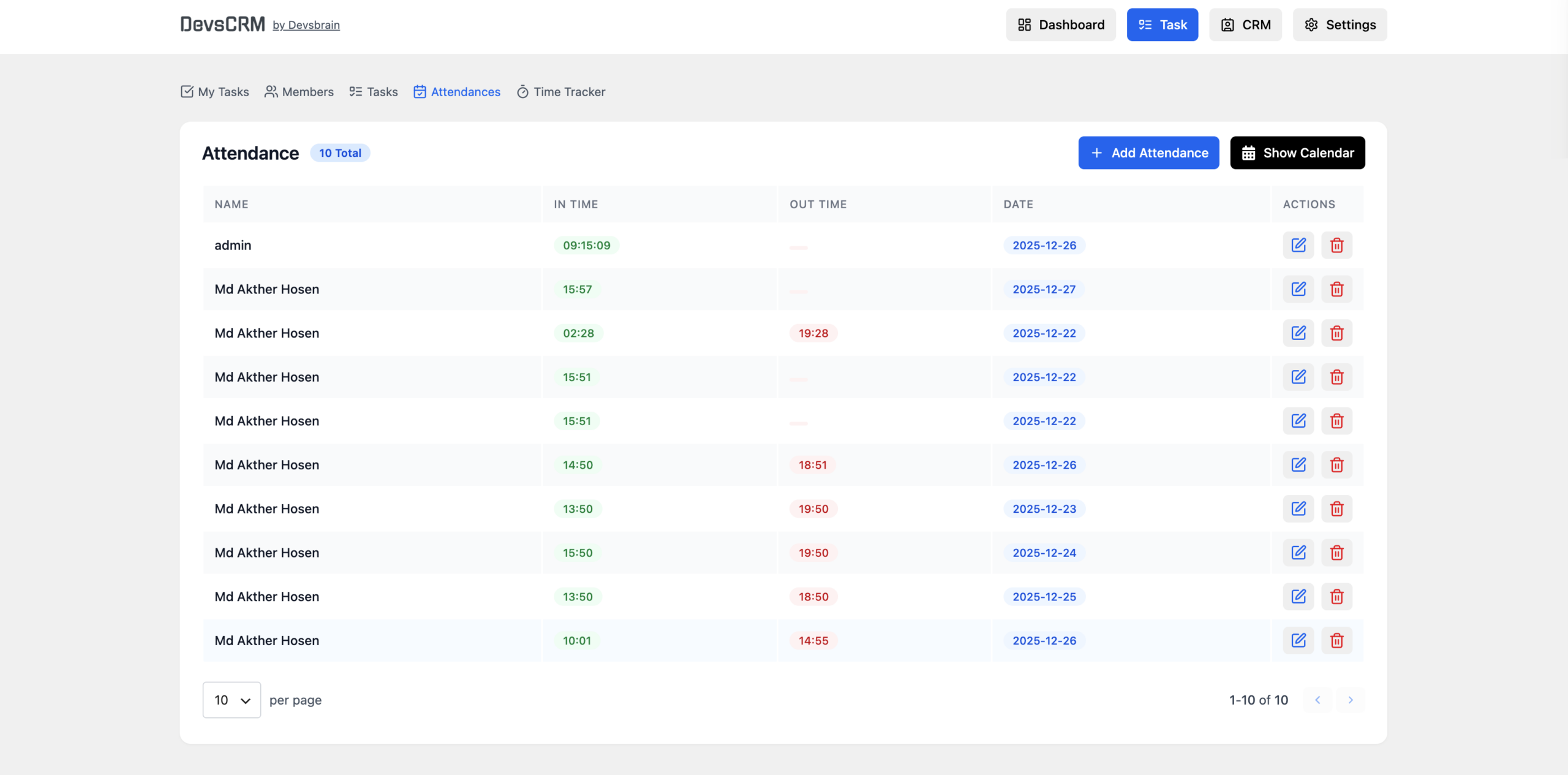Follow the by Devsbrain link

pyautogui.click(x=306, y=25)
